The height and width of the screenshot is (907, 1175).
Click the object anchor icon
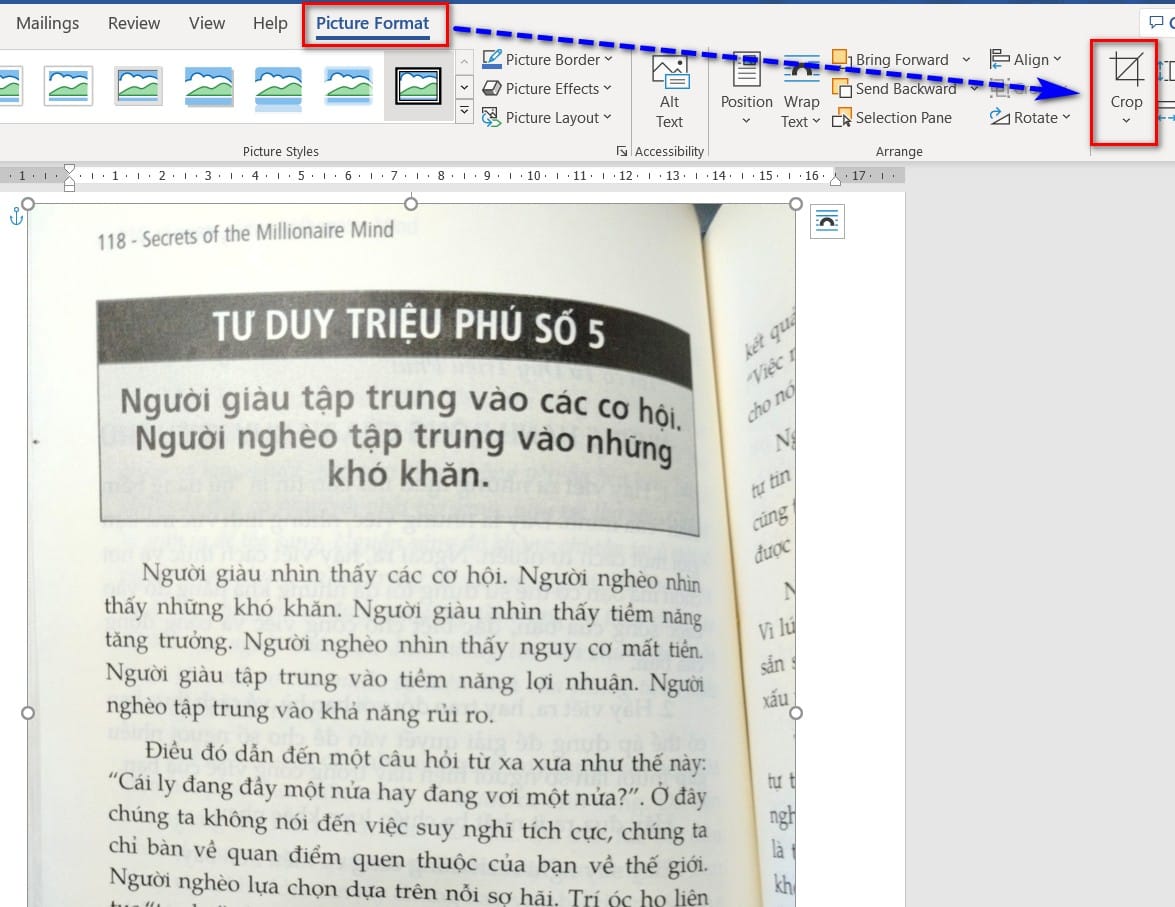(x=16, y=217)
